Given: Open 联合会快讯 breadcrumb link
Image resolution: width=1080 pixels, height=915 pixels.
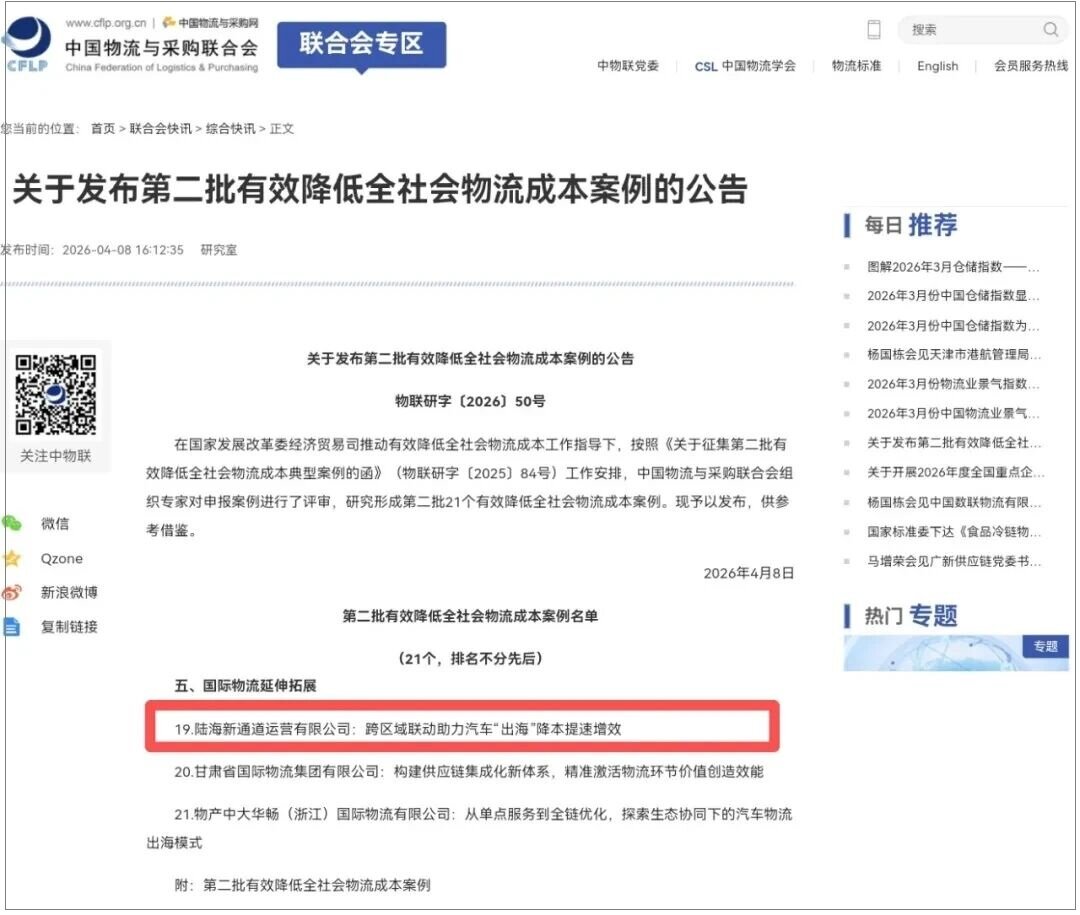Looking at the screenshot, I should (x=160, y=129).
